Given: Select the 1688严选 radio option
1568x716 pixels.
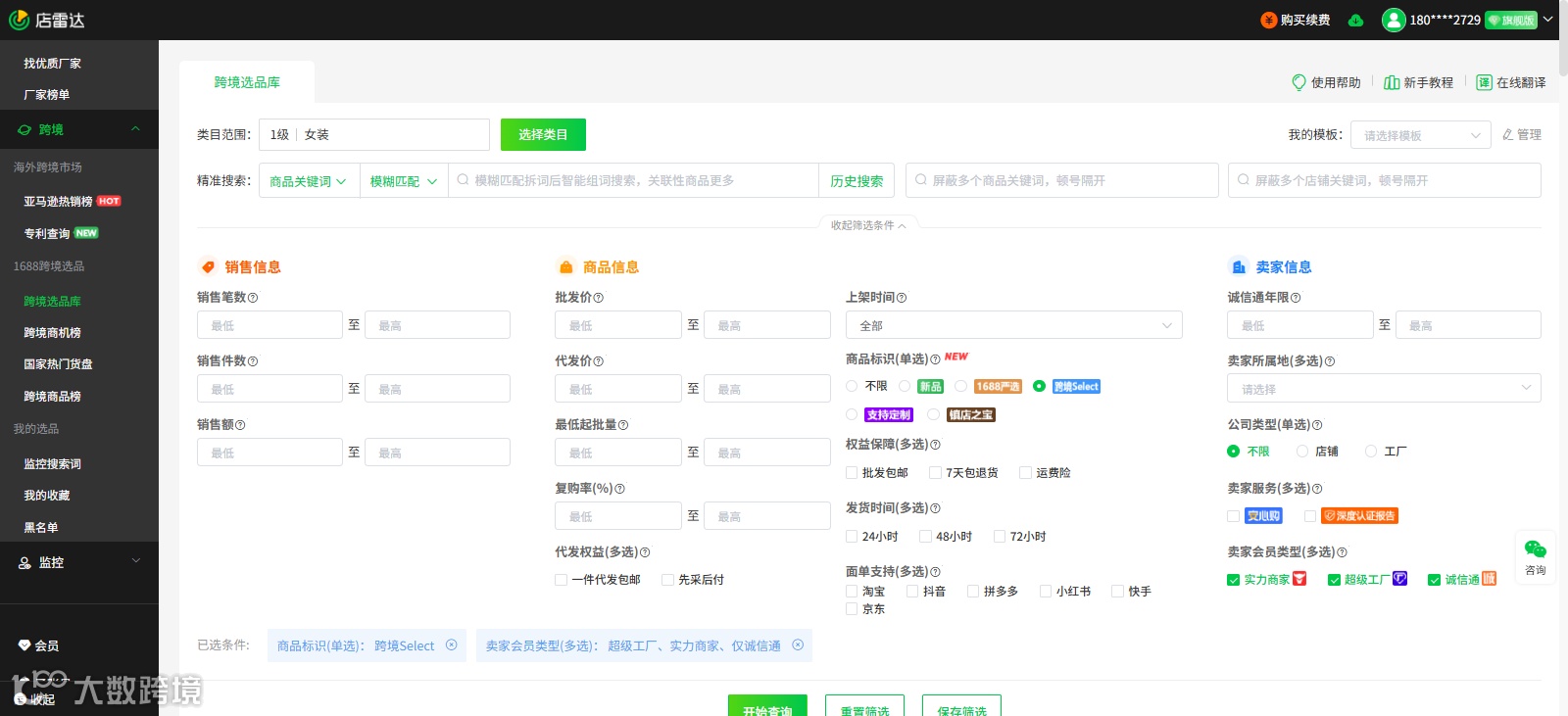Looking at the screenshot, I should 961,386.
